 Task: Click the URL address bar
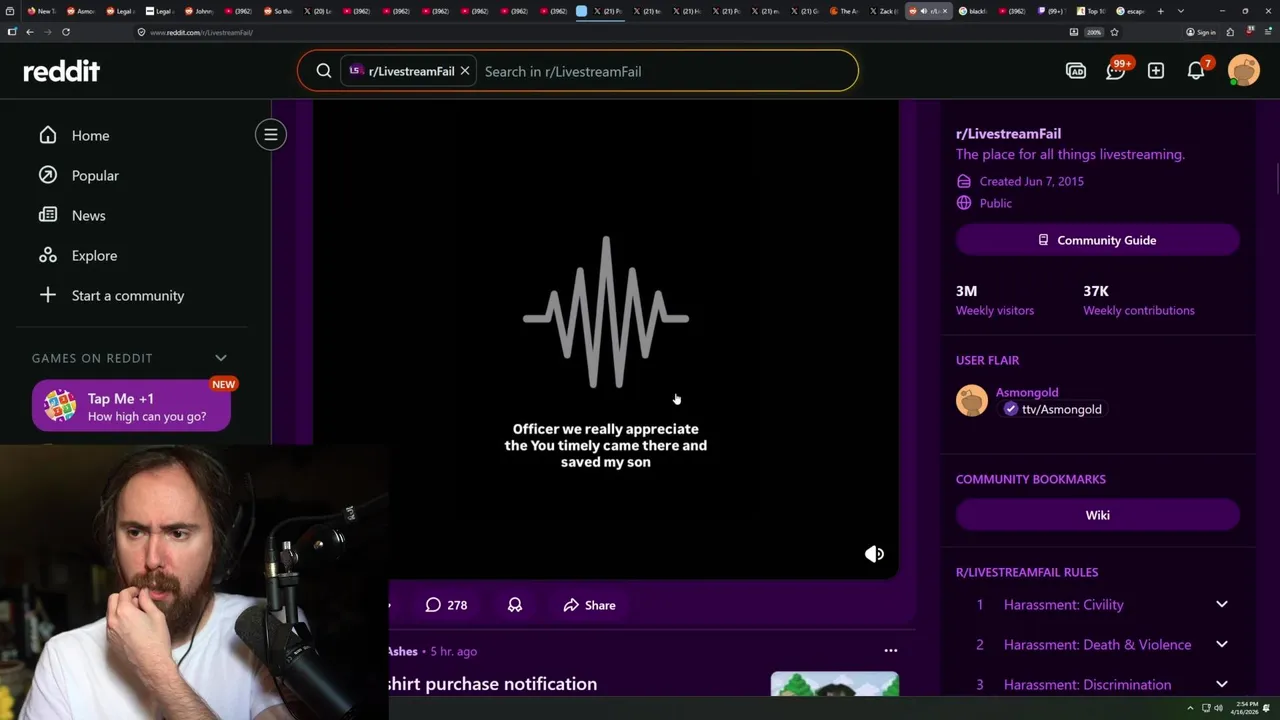click(x=600, y=32)
